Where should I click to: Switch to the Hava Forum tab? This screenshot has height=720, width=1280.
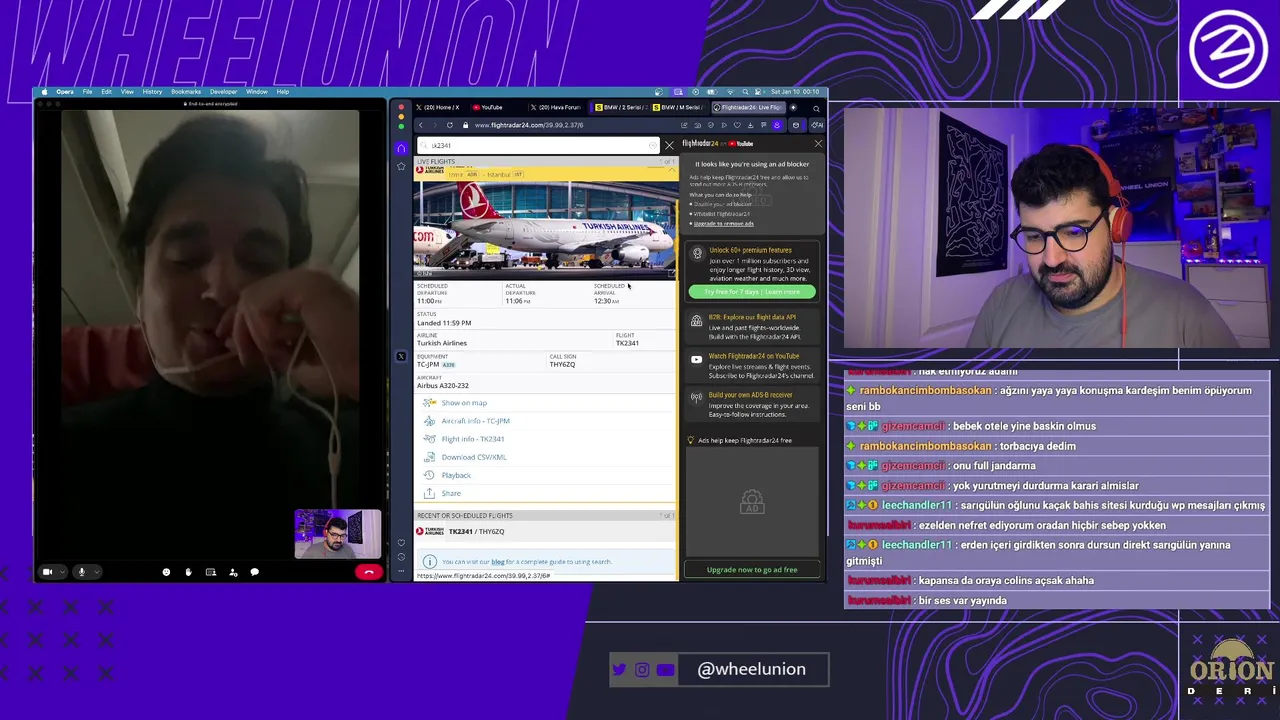point(555,107)
